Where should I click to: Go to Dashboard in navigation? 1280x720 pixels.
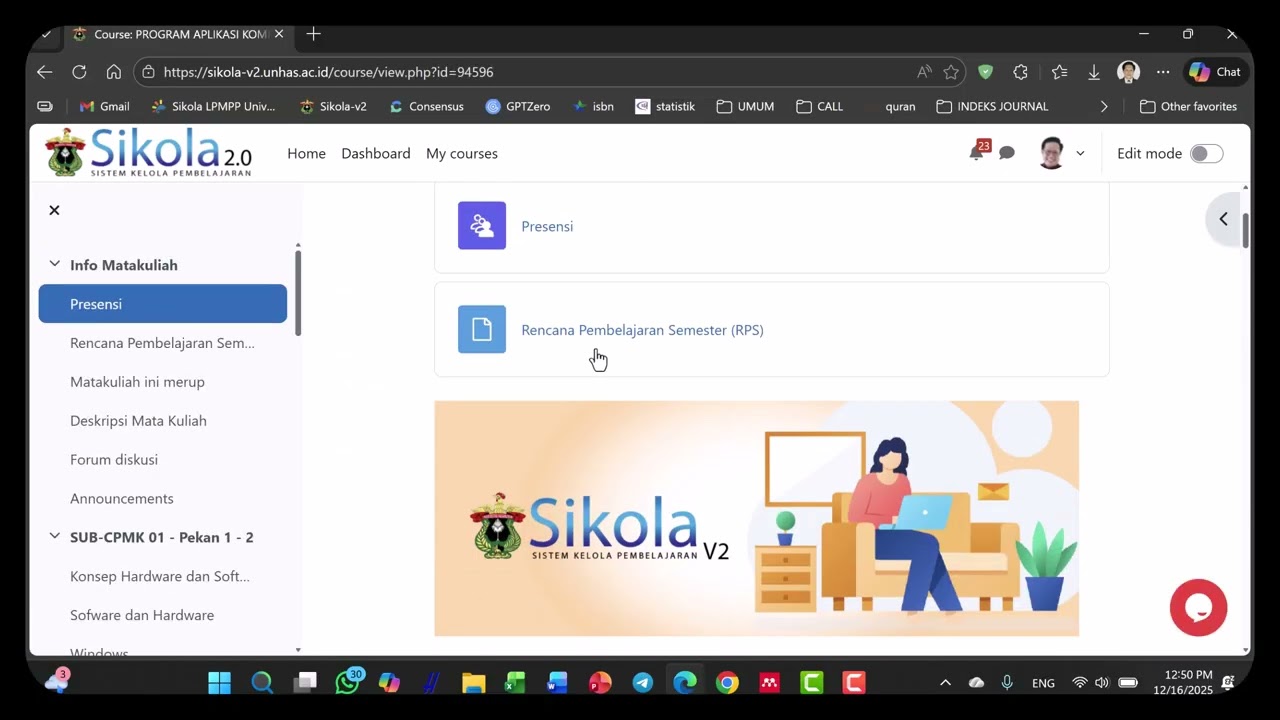click(x=376, y=153)
